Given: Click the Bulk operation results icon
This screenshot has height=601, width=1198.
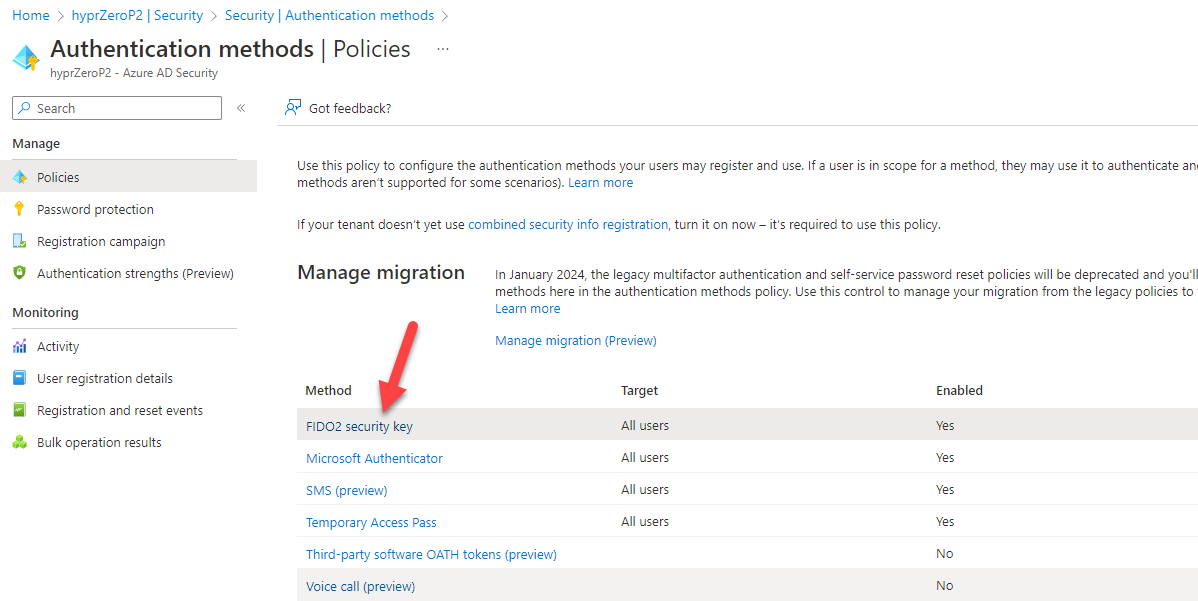Looking at the screenshot, I should point(19,442).
